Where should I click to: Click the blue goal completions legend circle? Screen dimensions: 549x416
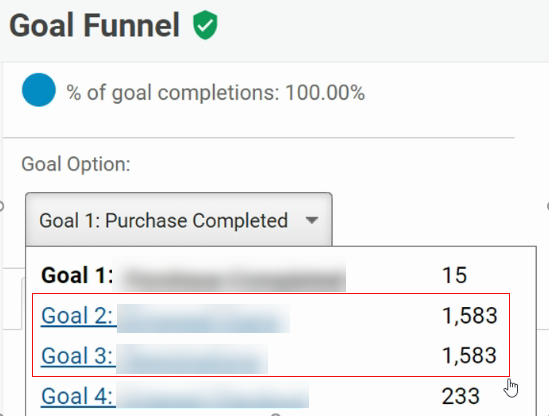pos(39,90)
